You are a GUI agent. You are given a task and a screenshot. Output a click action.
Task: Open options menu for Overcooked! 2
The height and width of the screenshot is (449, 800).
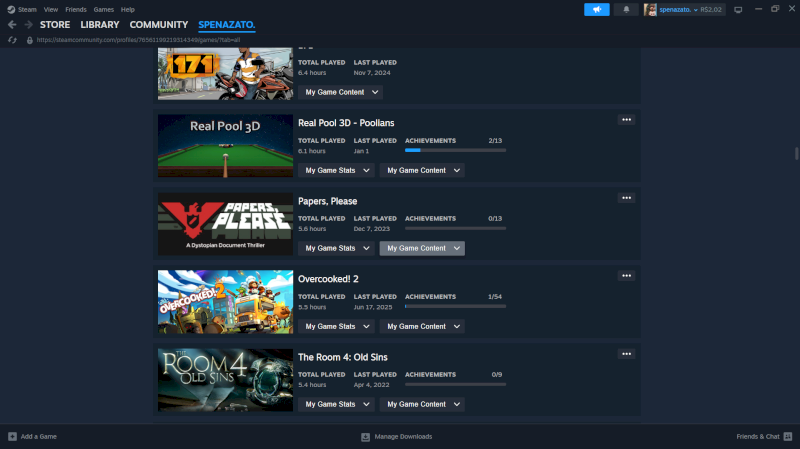[x=626, y=276]
